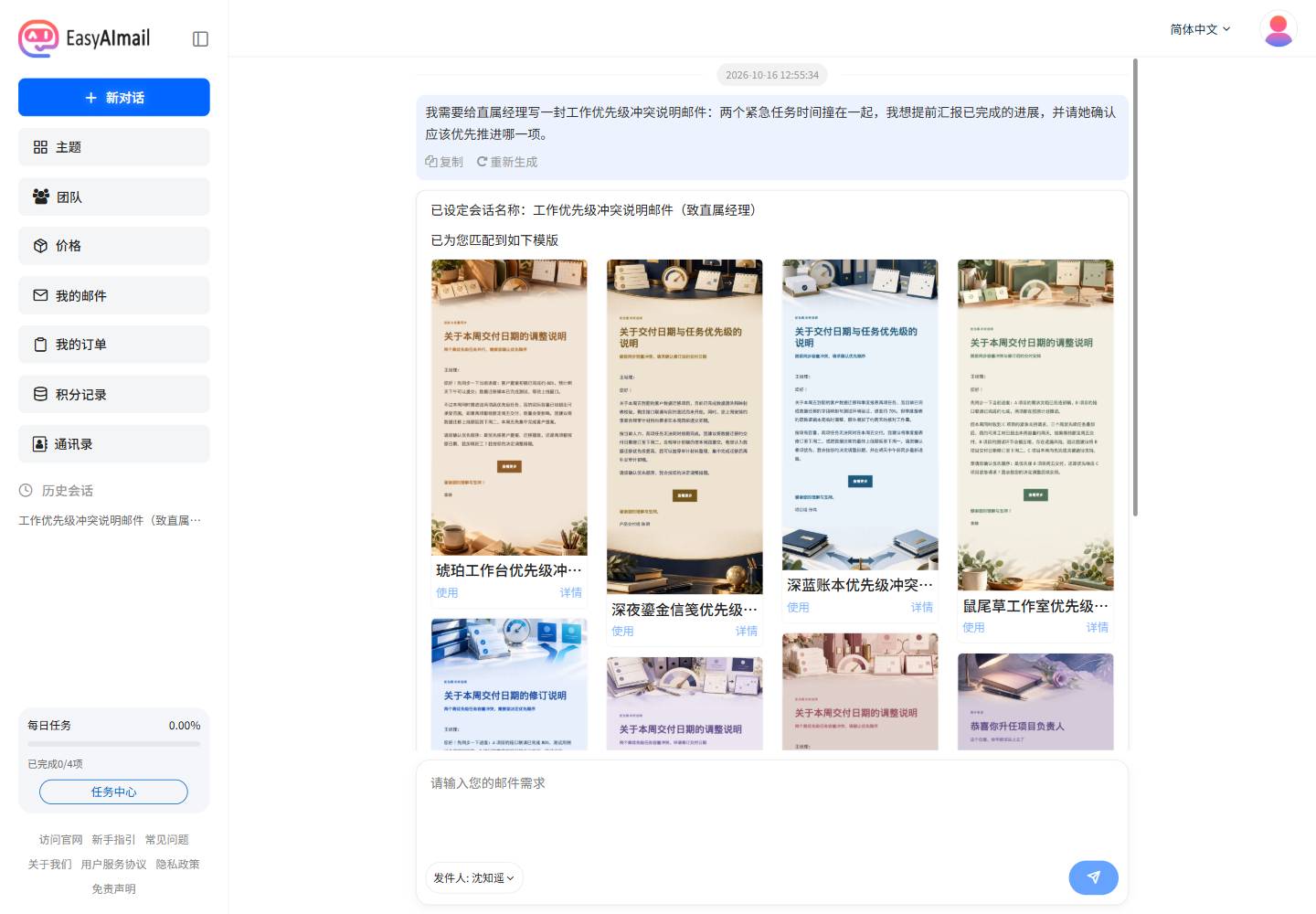Use the 深夜鎏金信笺优先级 template
Image resolution: width=1316 pixels, height=914 pixels.
tap(622, 631)
